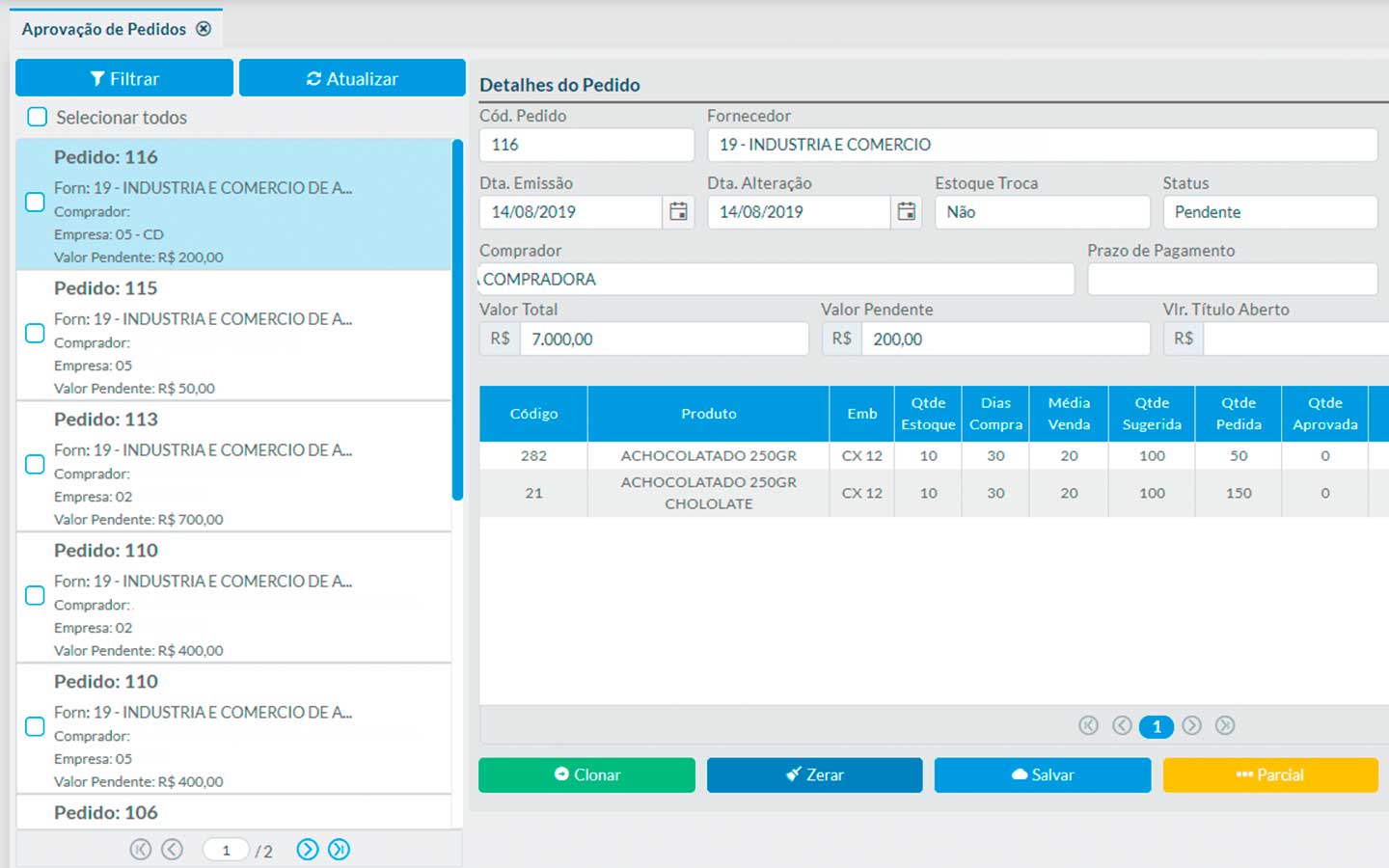Viewport: 1389px width, 868px height.
Task: Click the Filtrar button
Action: pos(124,78)
